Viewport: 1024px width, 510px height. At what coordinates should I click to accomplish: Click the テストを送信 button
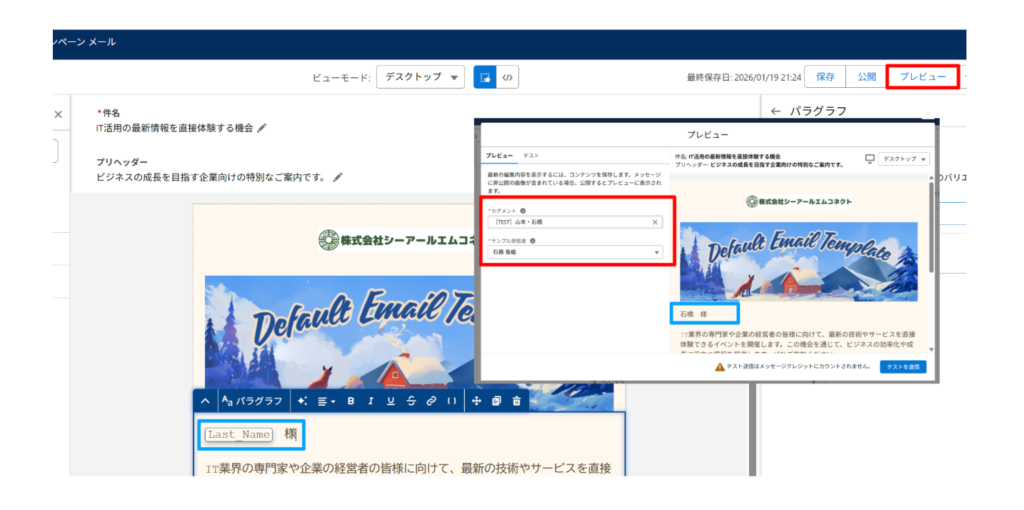903,366
